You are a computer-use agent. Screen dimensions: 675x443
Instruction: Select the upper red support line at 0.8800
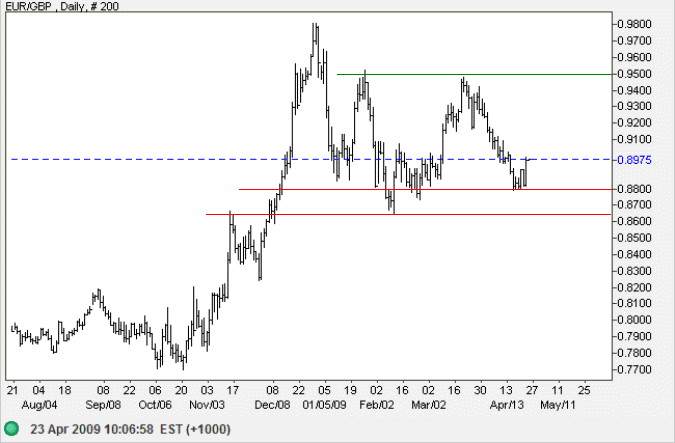point(425,189)
